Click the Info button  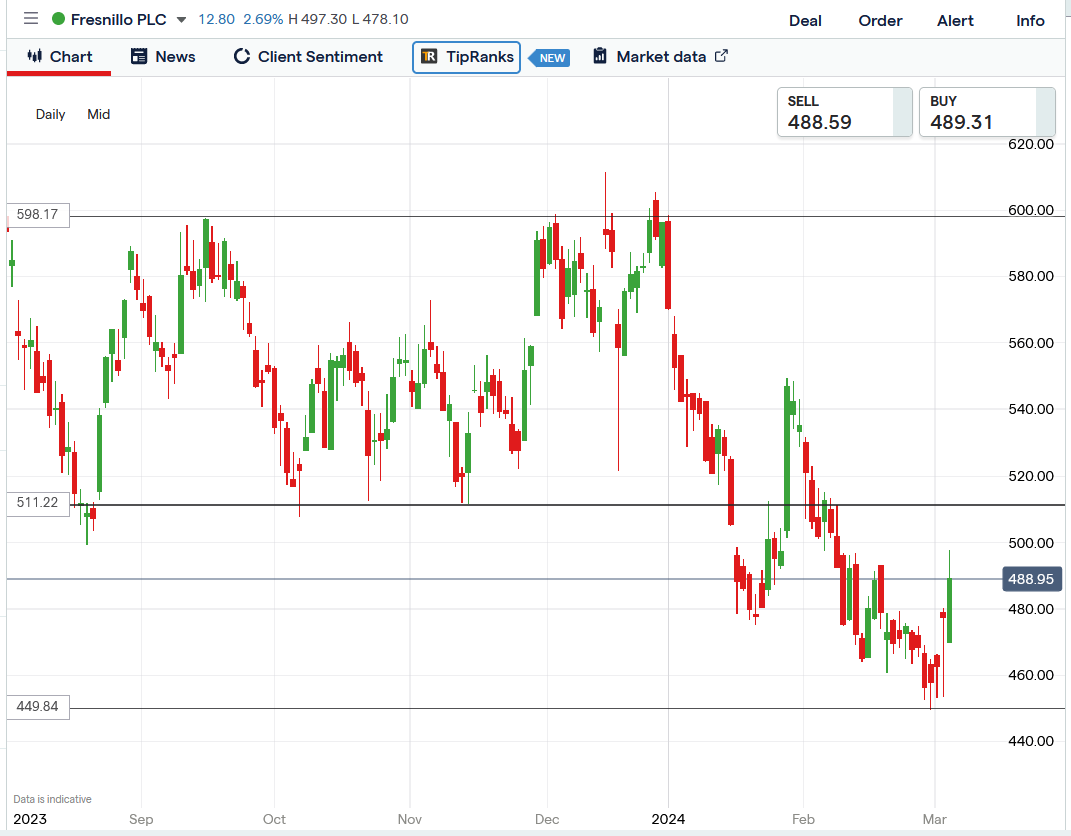(1030, 21)
